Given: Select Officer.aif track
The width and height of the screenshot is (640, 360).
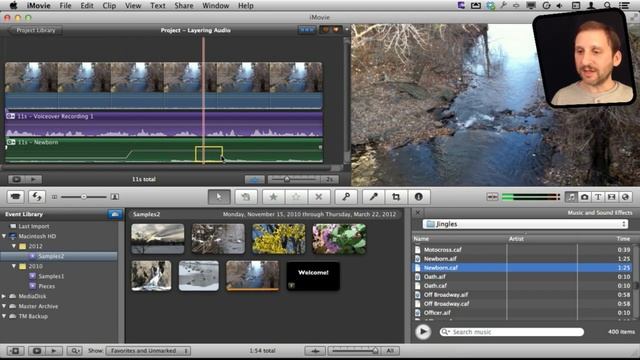Looking at the screenshot, I should (522, 313).
